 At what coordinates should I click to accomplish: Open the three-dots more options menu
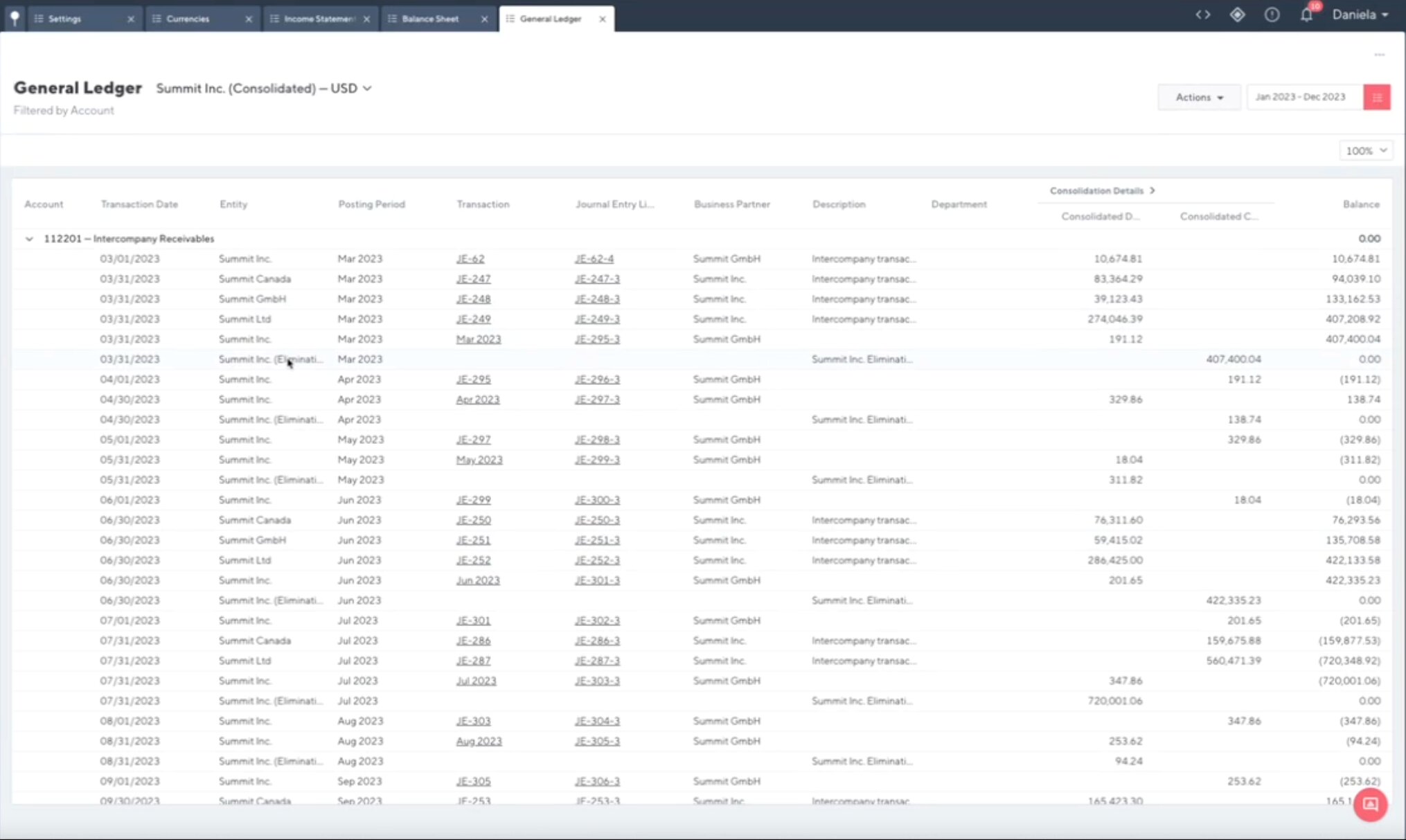click(x=1379, y=55)
